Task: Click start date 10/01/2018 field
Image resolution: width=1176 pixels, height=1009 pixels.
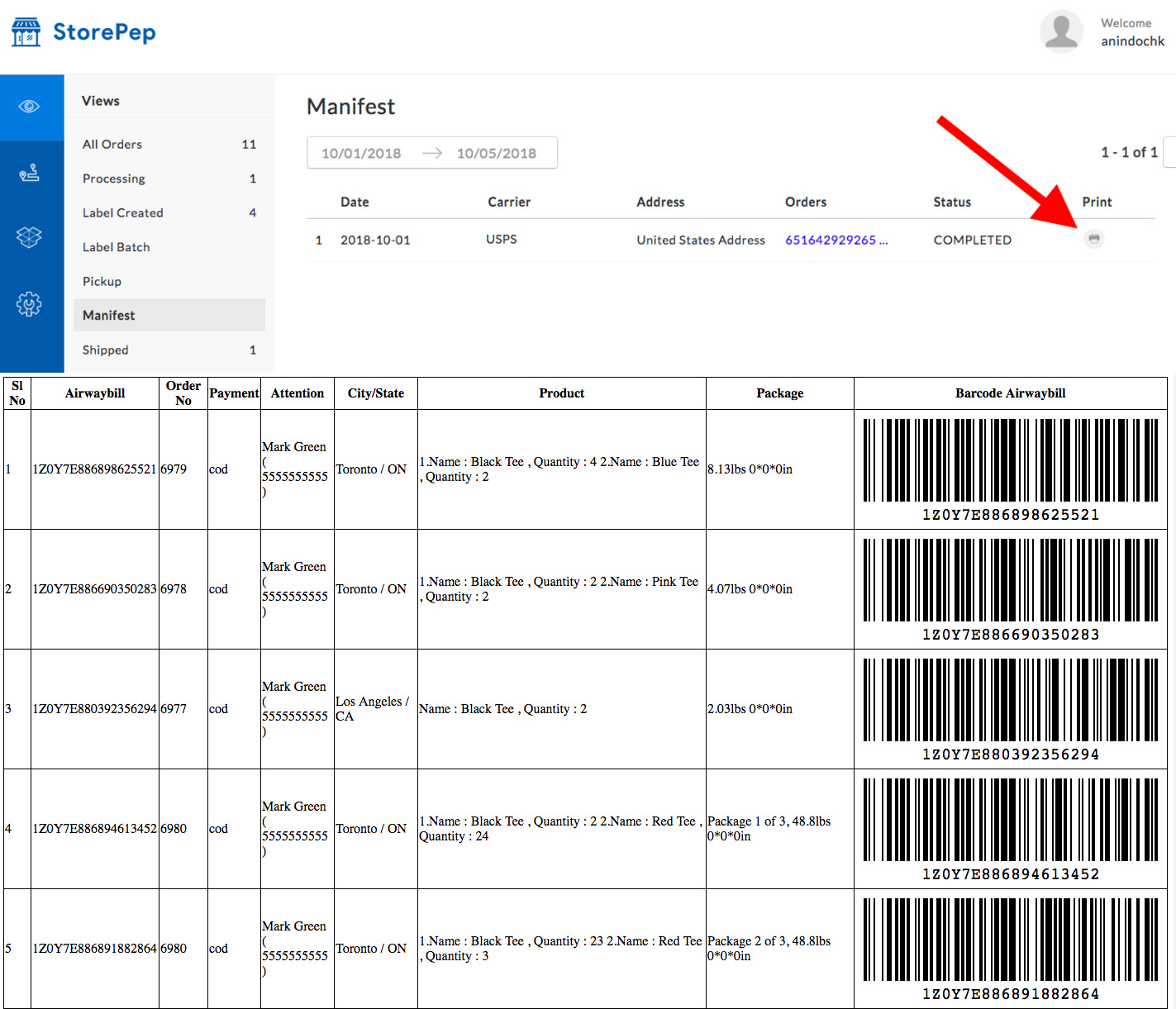Action: click(361, 153)
